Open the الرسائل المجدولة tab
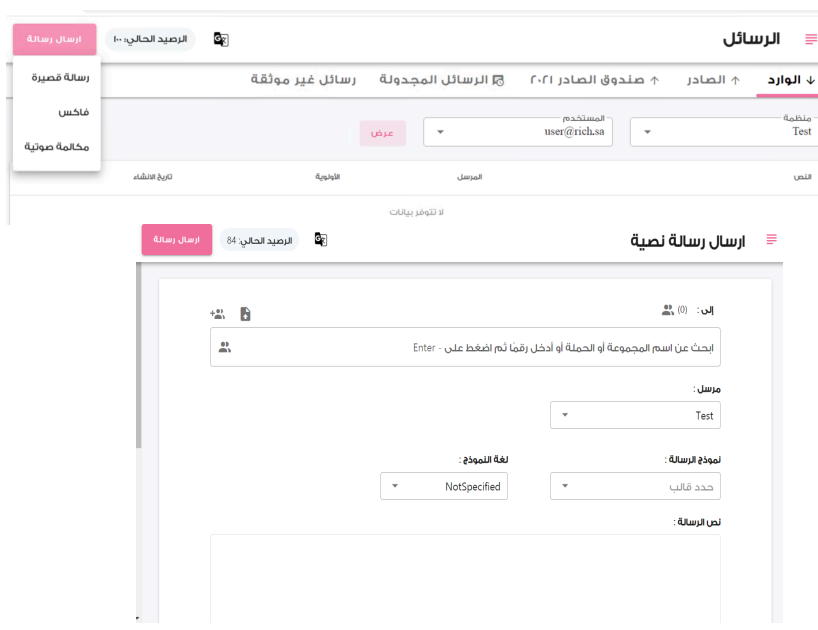Viewport: 818px width, 630px height. pos(441,80)
